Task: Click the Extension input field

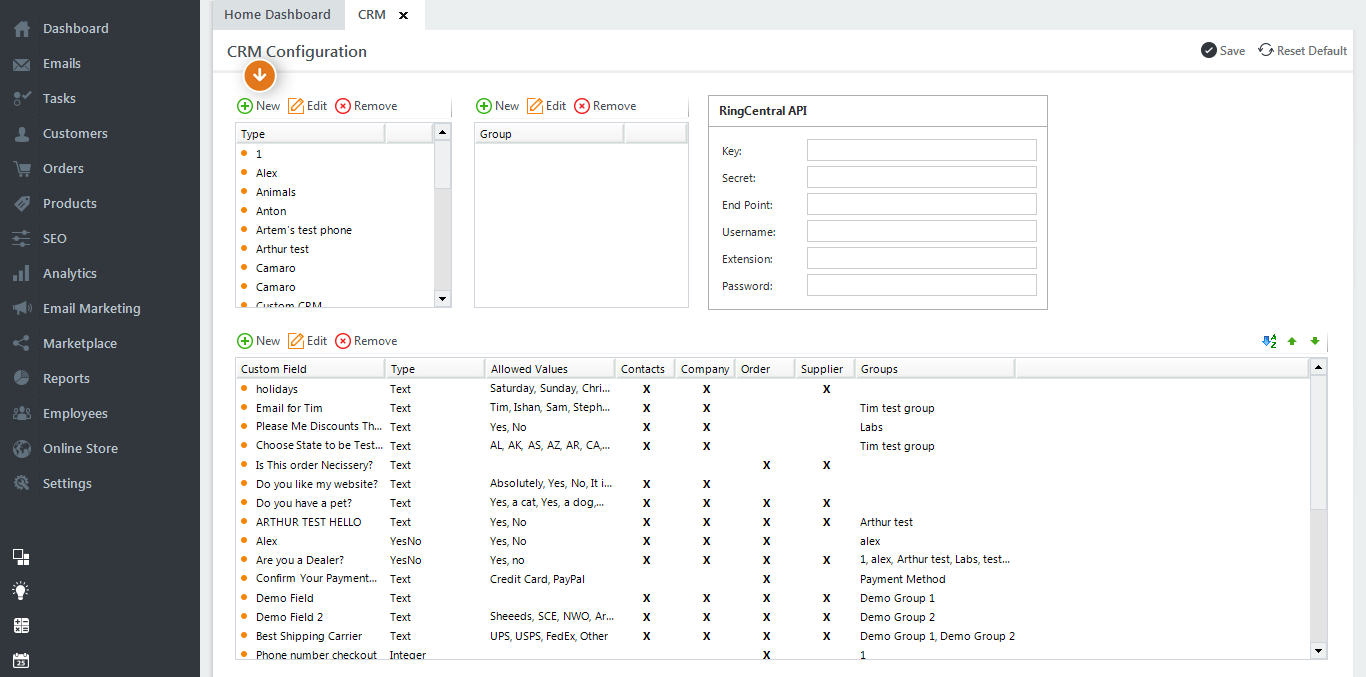Action: click(922, 259)
